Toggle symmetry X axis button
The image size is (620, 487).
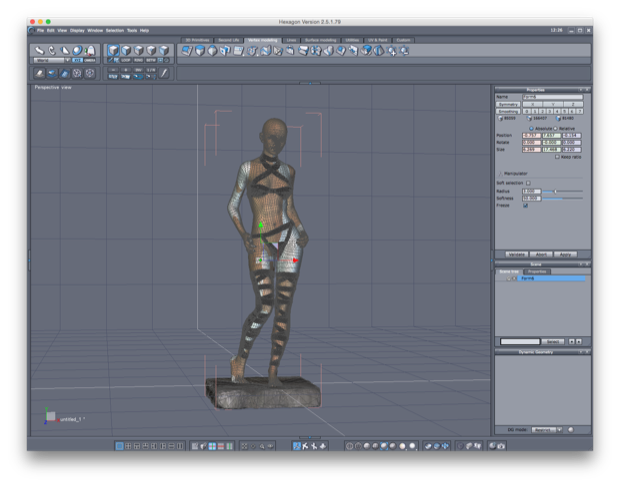[x=533, y=104]
